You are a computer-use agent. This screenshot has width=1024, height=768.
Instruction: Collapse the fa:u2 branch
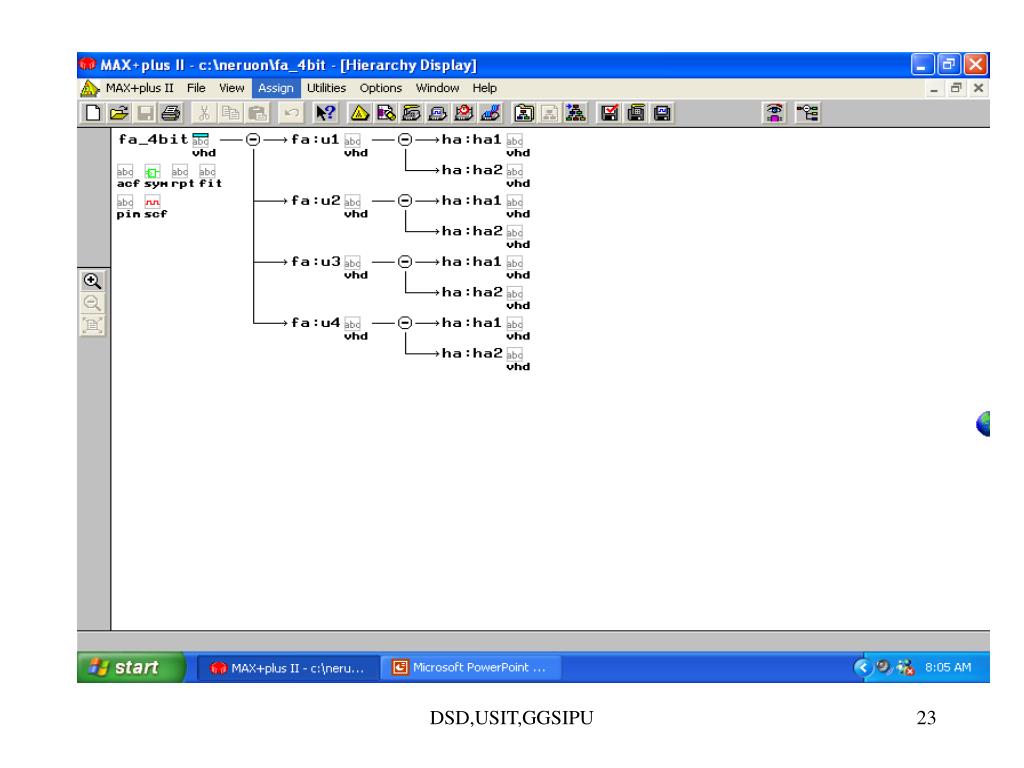pos(405,200)
